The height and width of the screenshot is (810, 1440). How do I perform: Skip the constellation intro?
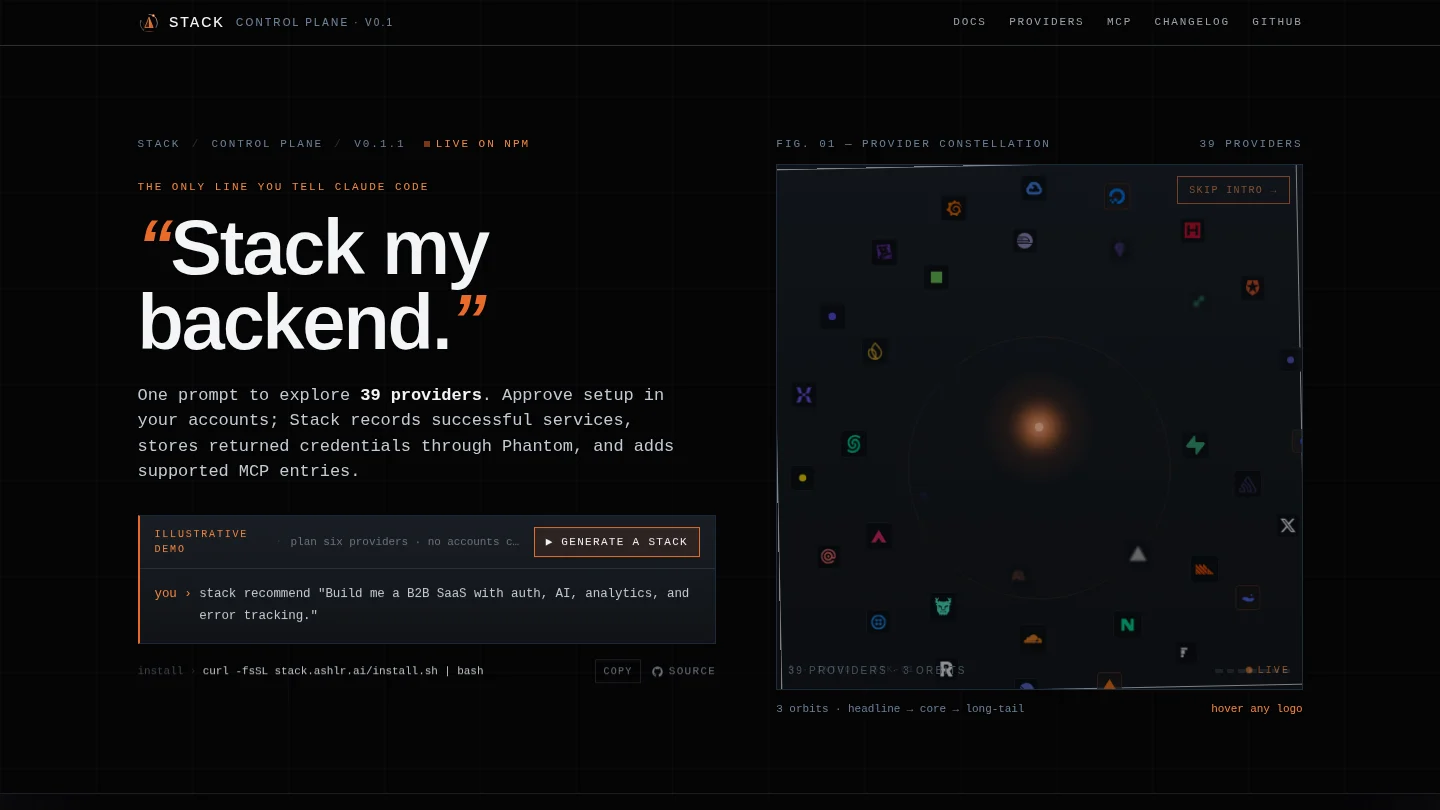(1233, 190)
